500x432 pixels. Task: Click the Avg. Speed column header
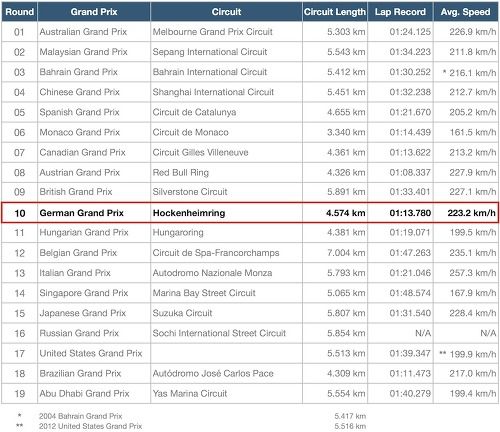[x=466, y=12]
